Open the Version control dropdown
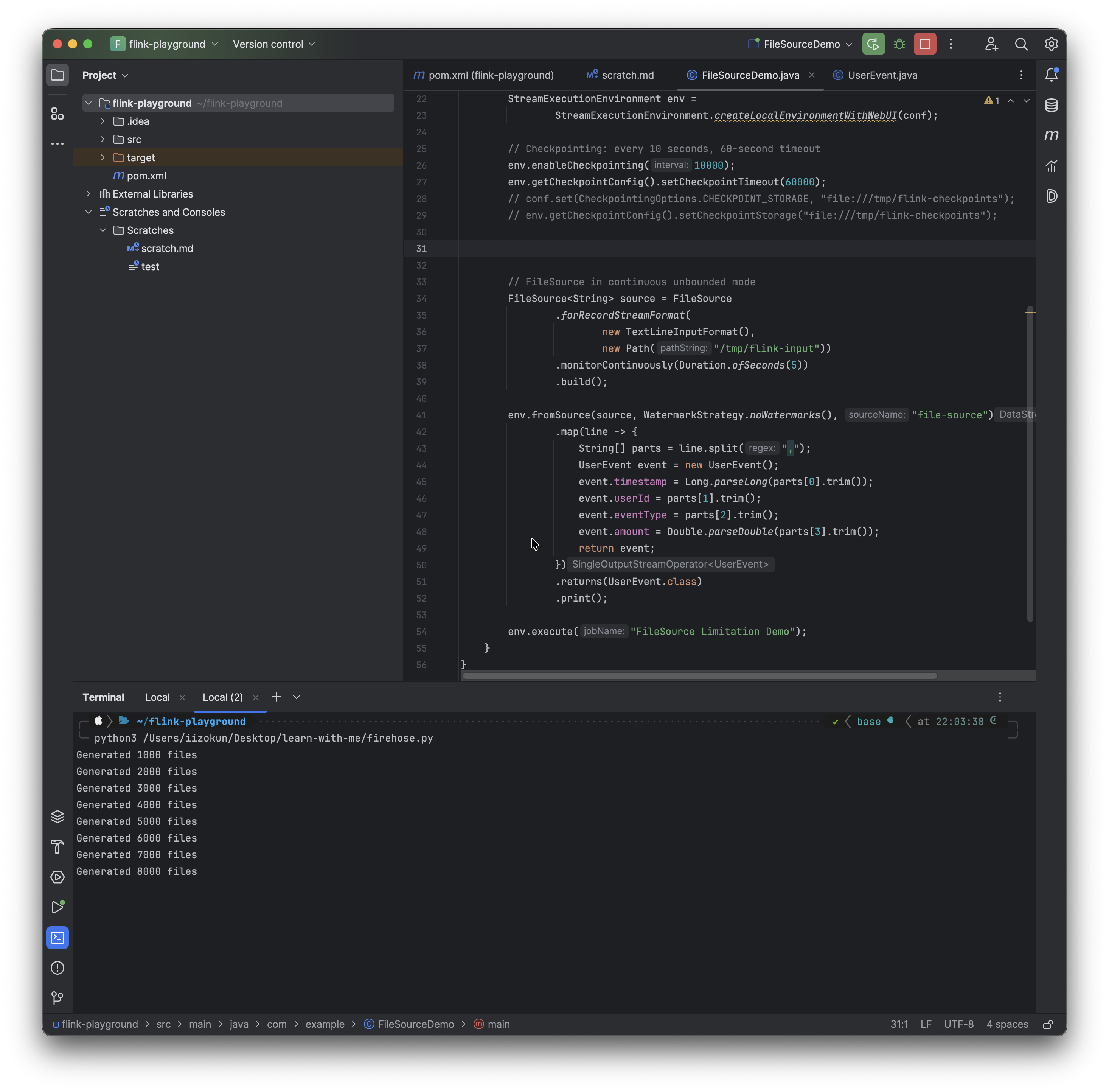The image size is (1109, 1092). click(x=273, y=44)
